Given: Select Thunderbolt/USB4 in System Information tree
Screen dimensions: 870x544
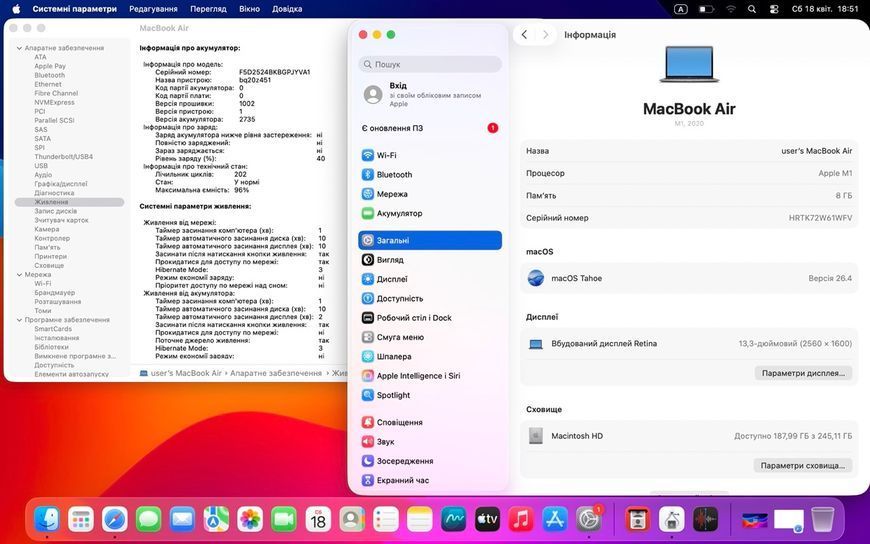Looking at the screenshot, I should (64, 157).
